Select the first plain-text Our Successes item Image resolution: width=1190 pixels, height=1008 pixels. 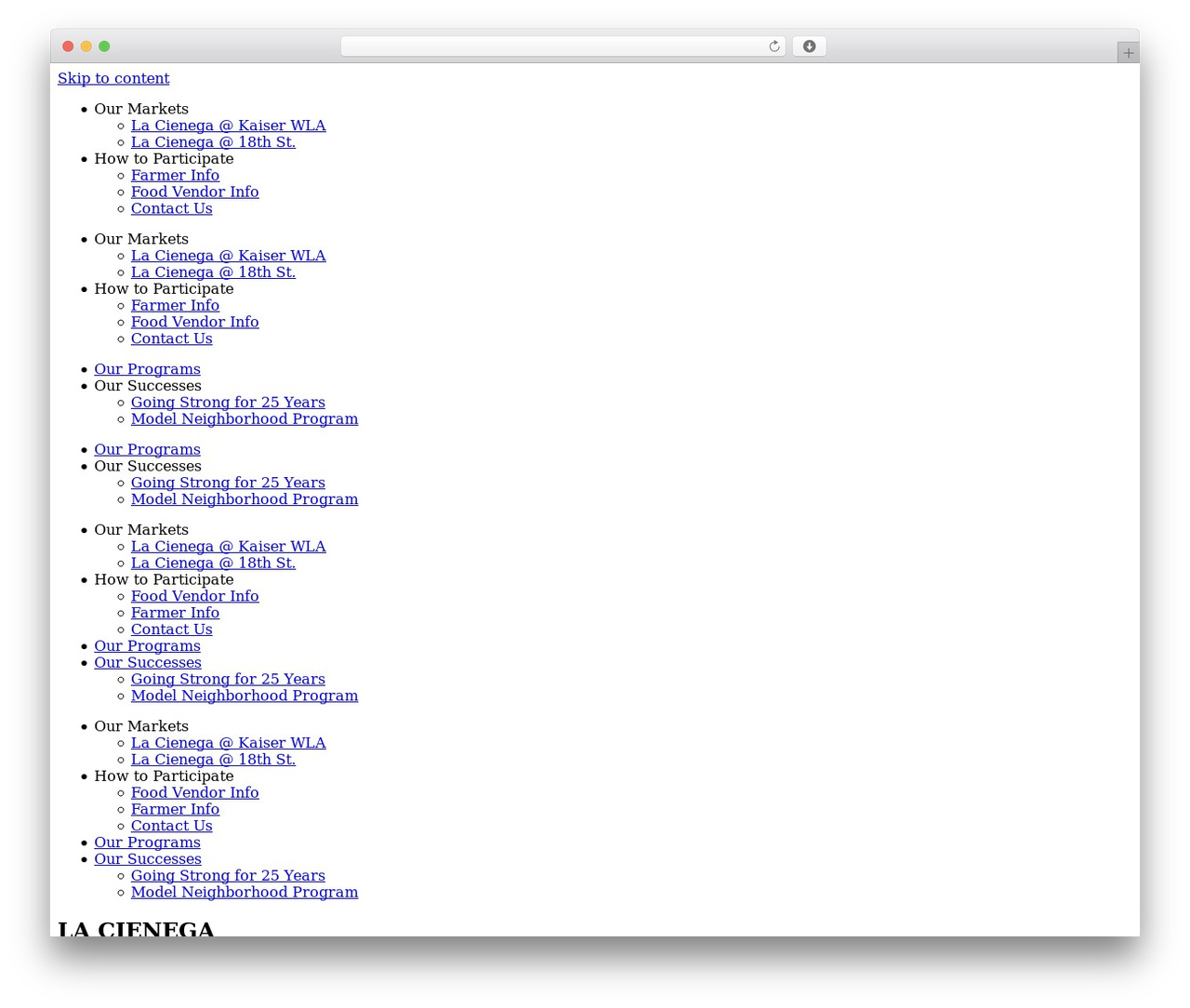pos(147,386)
